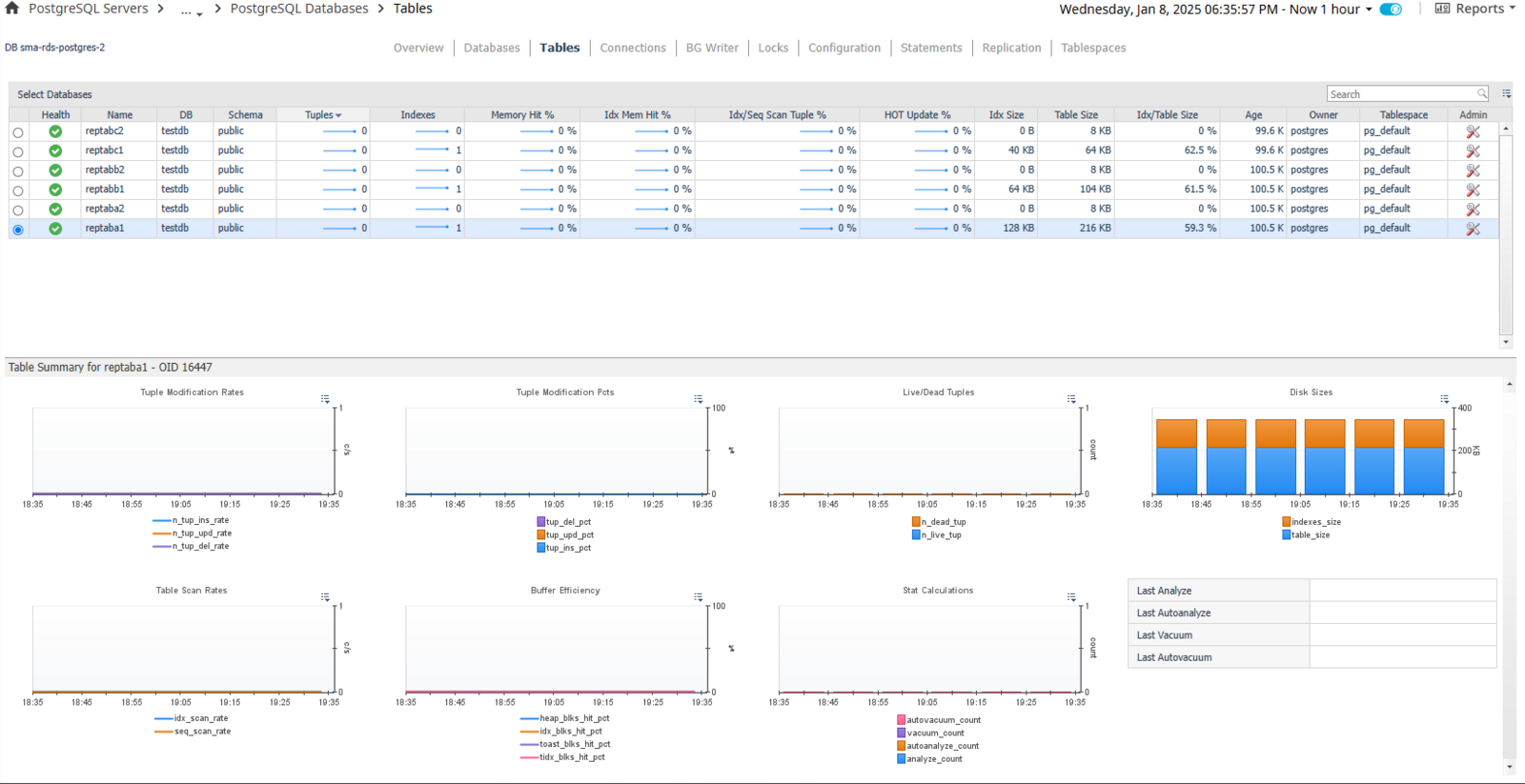Select the reptabb2 table radio button
Image resolution: width=1525 pixels, height=784 pixels.
pos(18,171)
